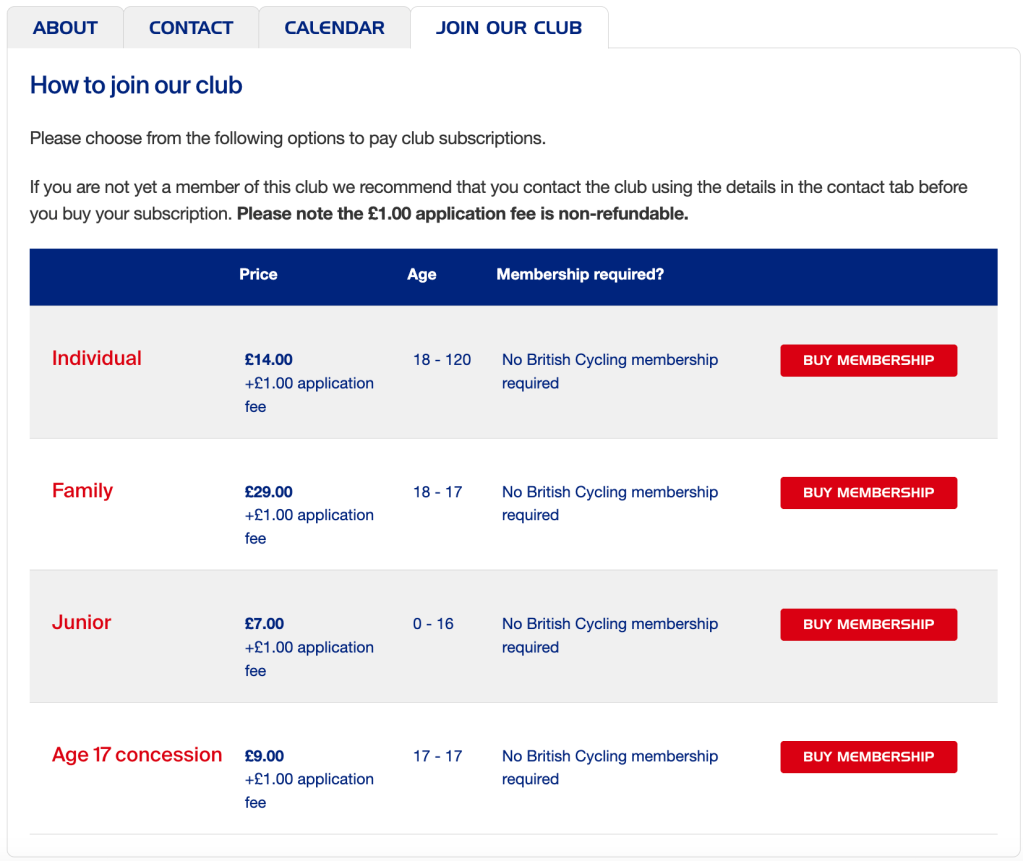Select the Family membership name
1023x861 pixels.
coord(82,490)
